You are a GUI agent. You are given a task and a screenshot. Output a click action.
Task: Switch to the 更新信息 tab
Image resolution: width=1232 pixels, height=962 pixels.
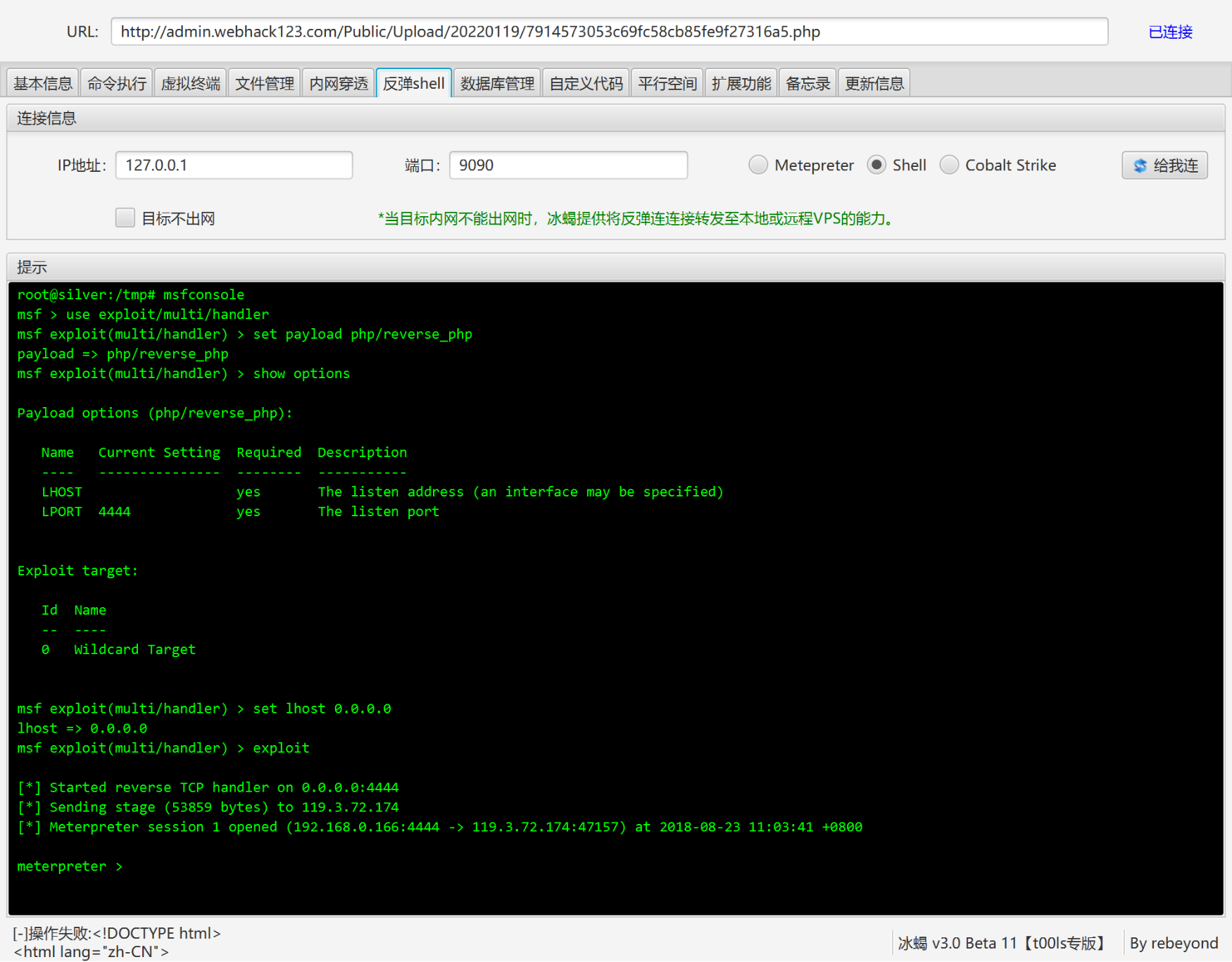[x=874, y=83]
